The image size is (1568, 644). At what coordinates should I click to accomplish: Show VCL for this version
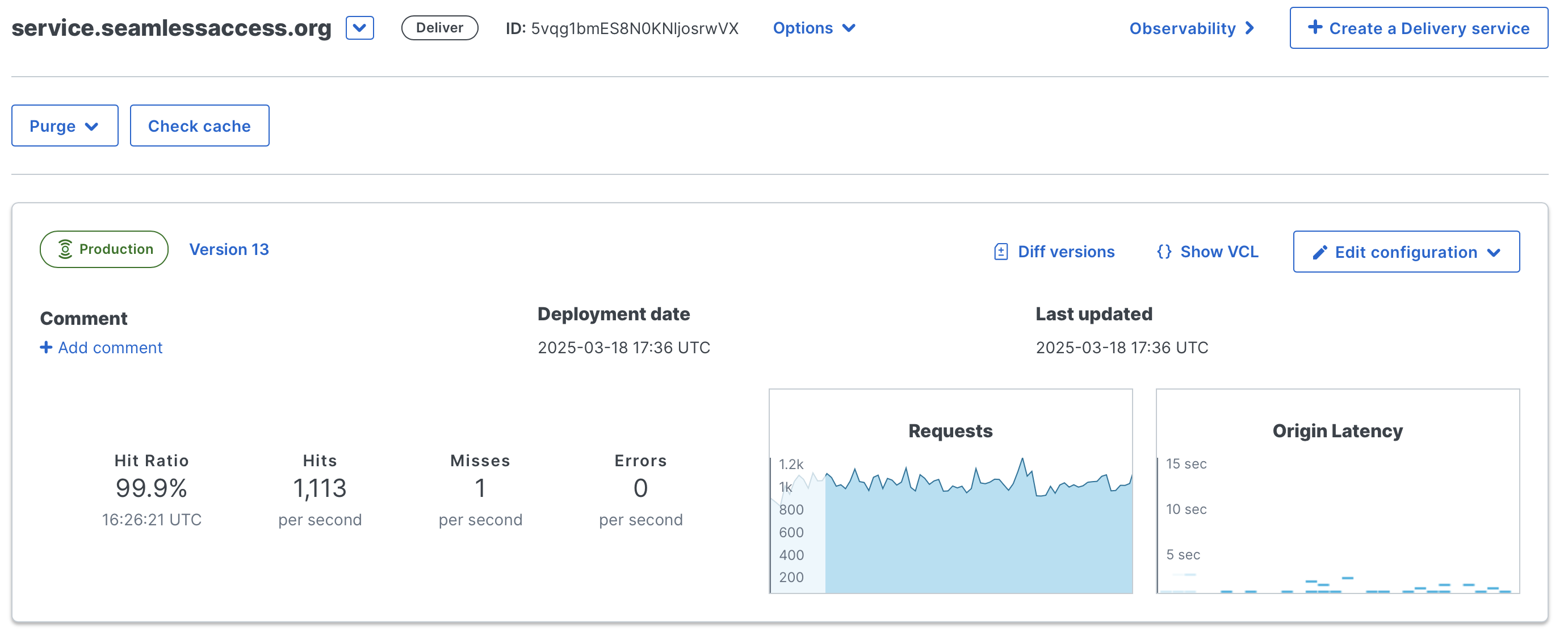(x=1219, y=252)
